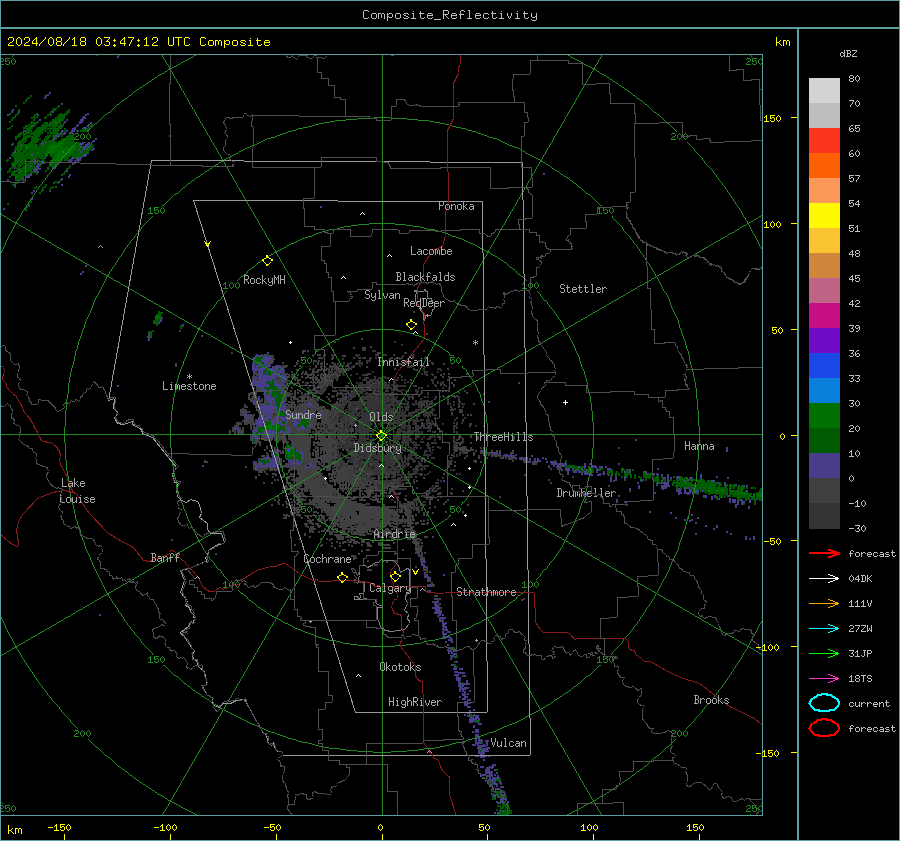Viewport: 900px width, 841px height.
Task: Select the tan 48–45 dBZ color swatch
Action: click(x=824, y=266)
